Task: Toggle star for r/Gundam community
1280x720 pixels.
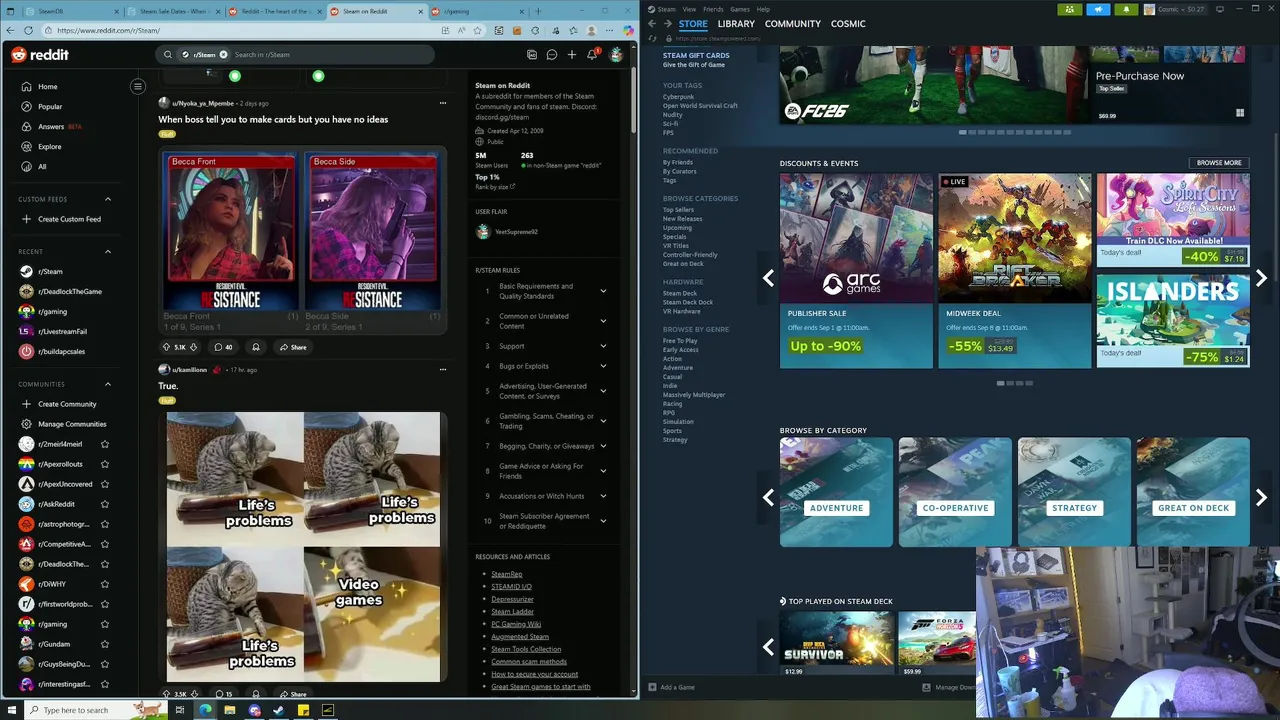Action: click(x=105, y=644)
